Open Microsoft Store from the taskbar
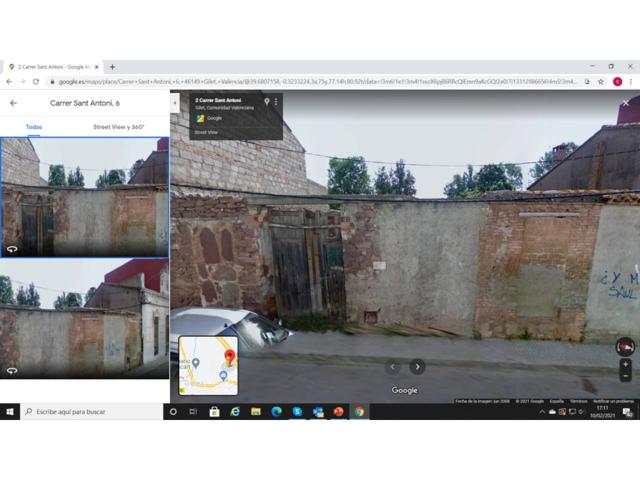This screenshot has width=640, height=480. [214, 412]
